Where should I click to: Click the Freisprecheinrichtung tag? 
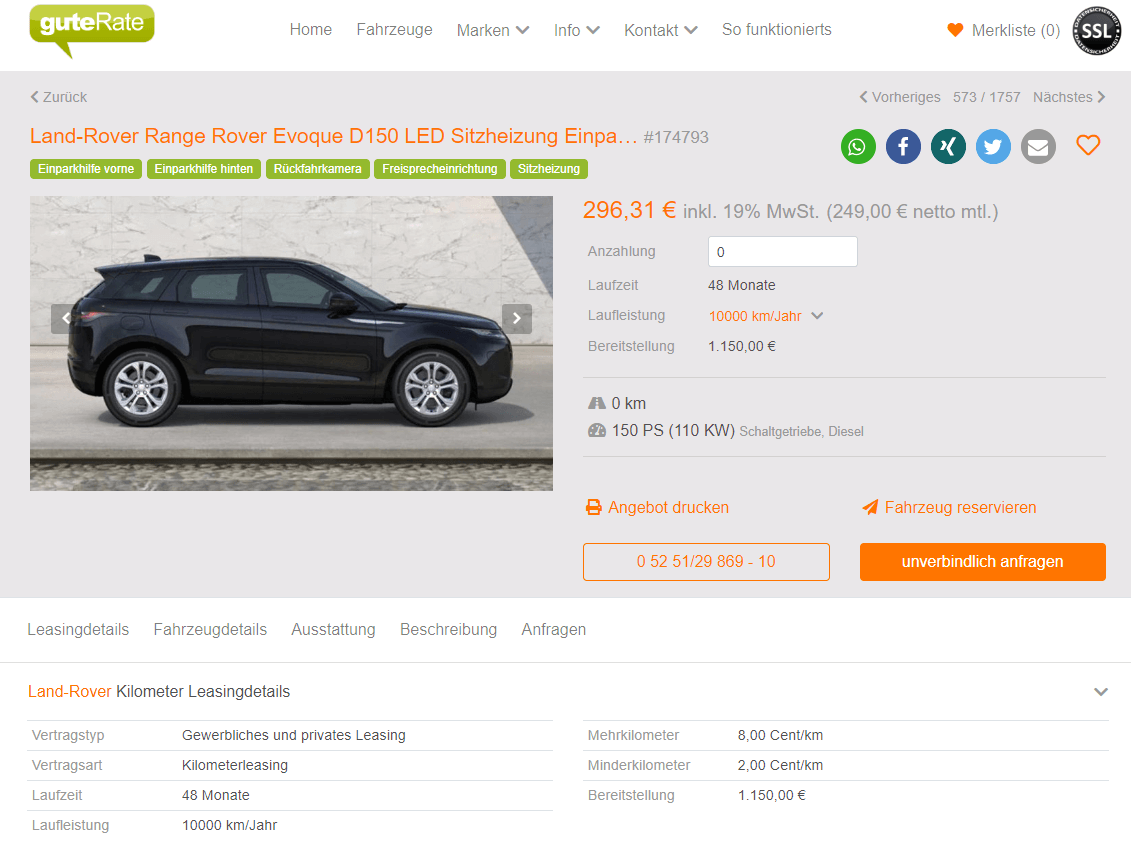(x=439, y=169)
